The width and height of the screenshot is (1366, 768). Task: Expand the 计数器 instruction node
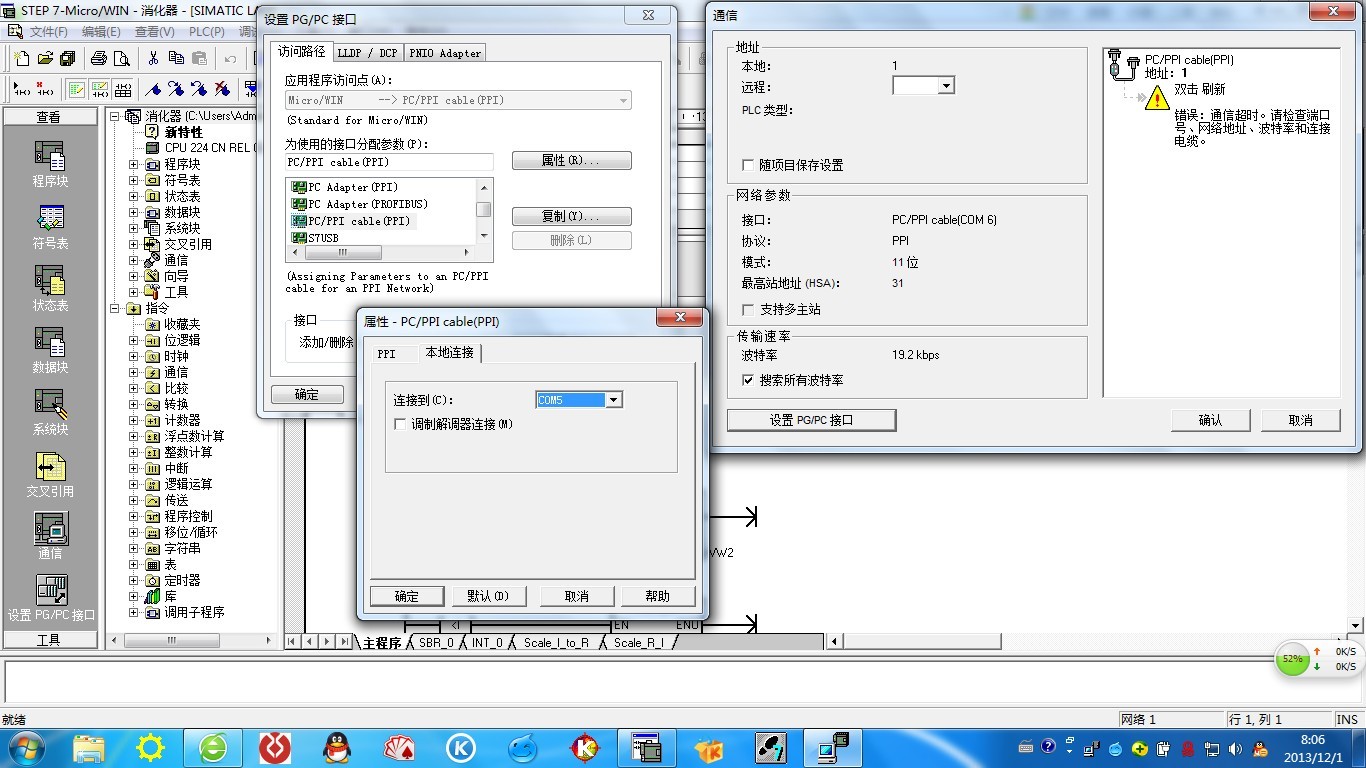click(134, 420)
